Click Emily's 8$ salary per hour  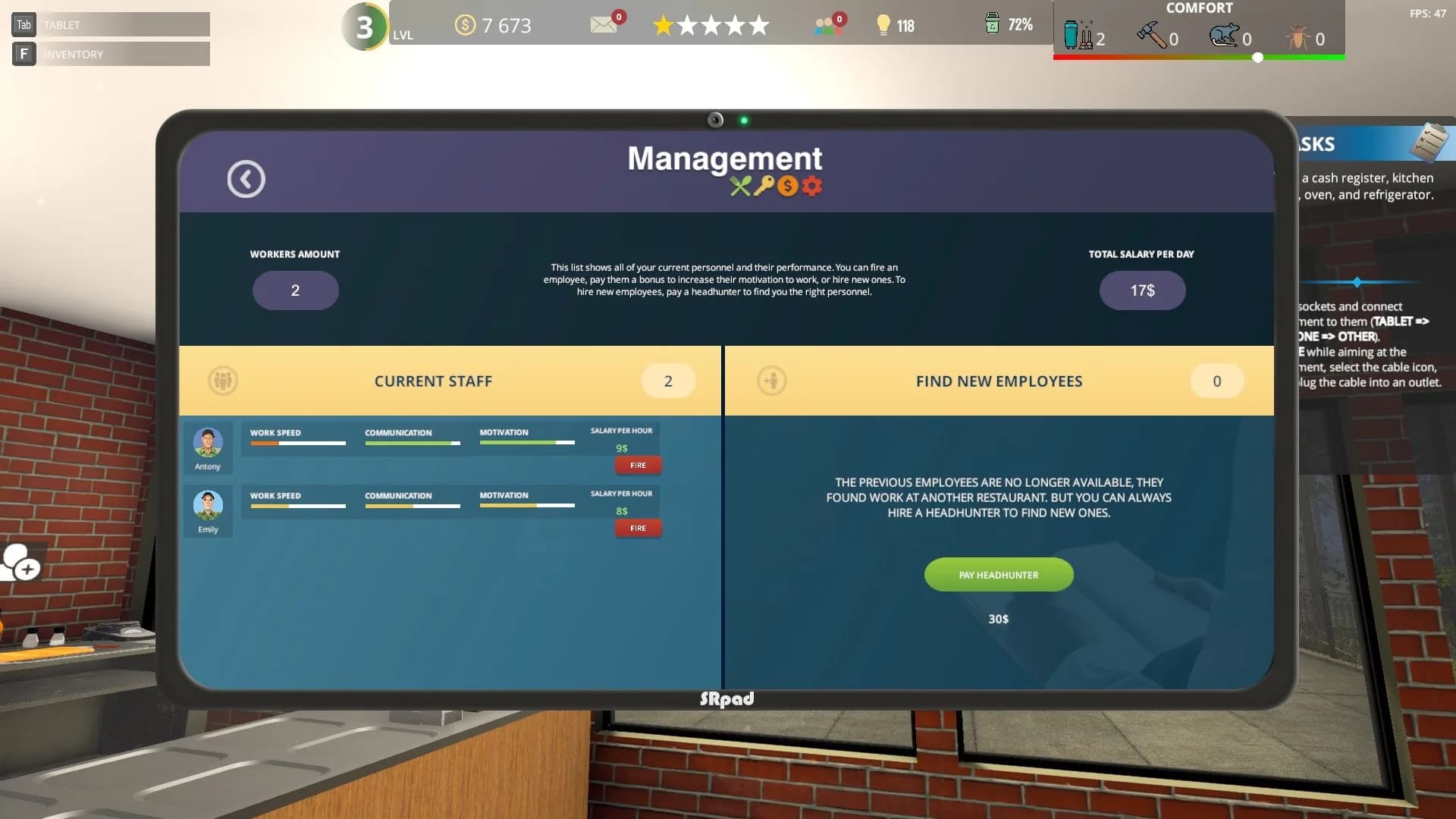point(621,511)
